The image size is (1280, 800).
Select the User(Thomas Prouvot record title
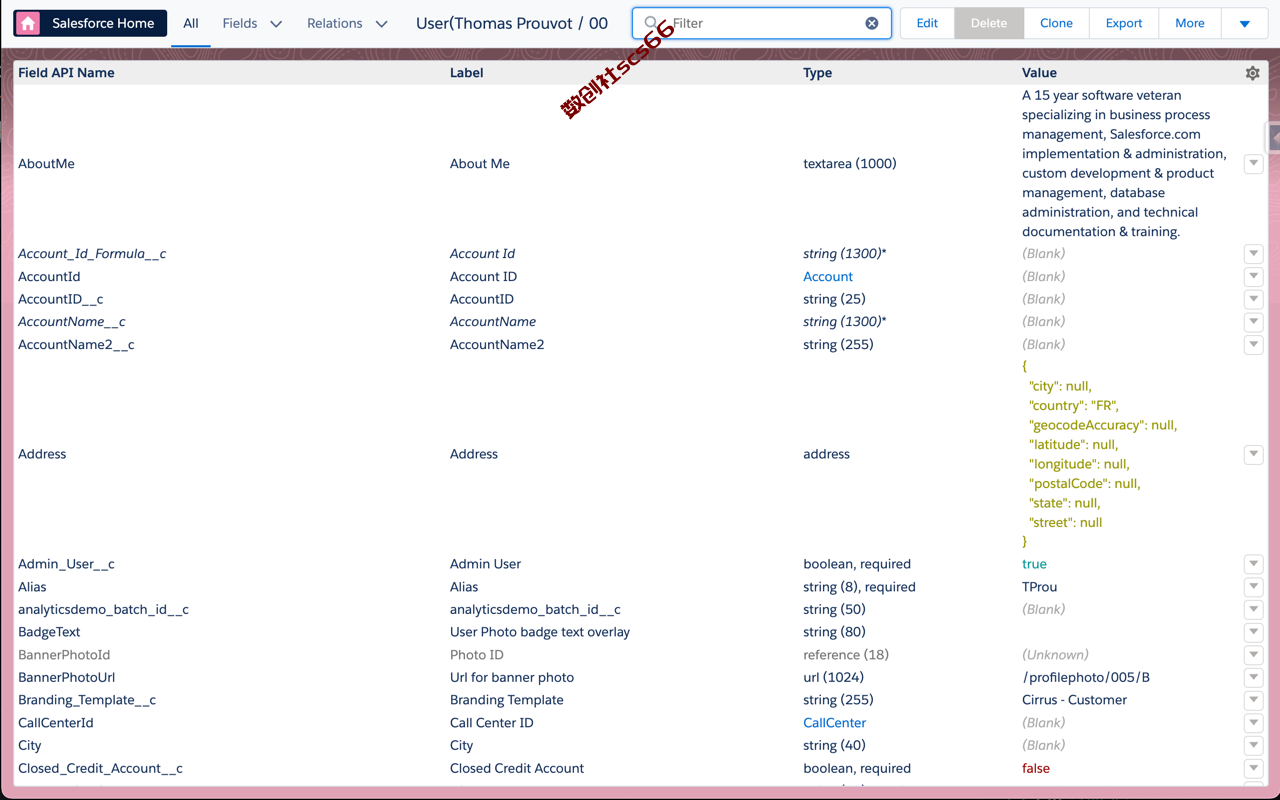coord(512,23)
